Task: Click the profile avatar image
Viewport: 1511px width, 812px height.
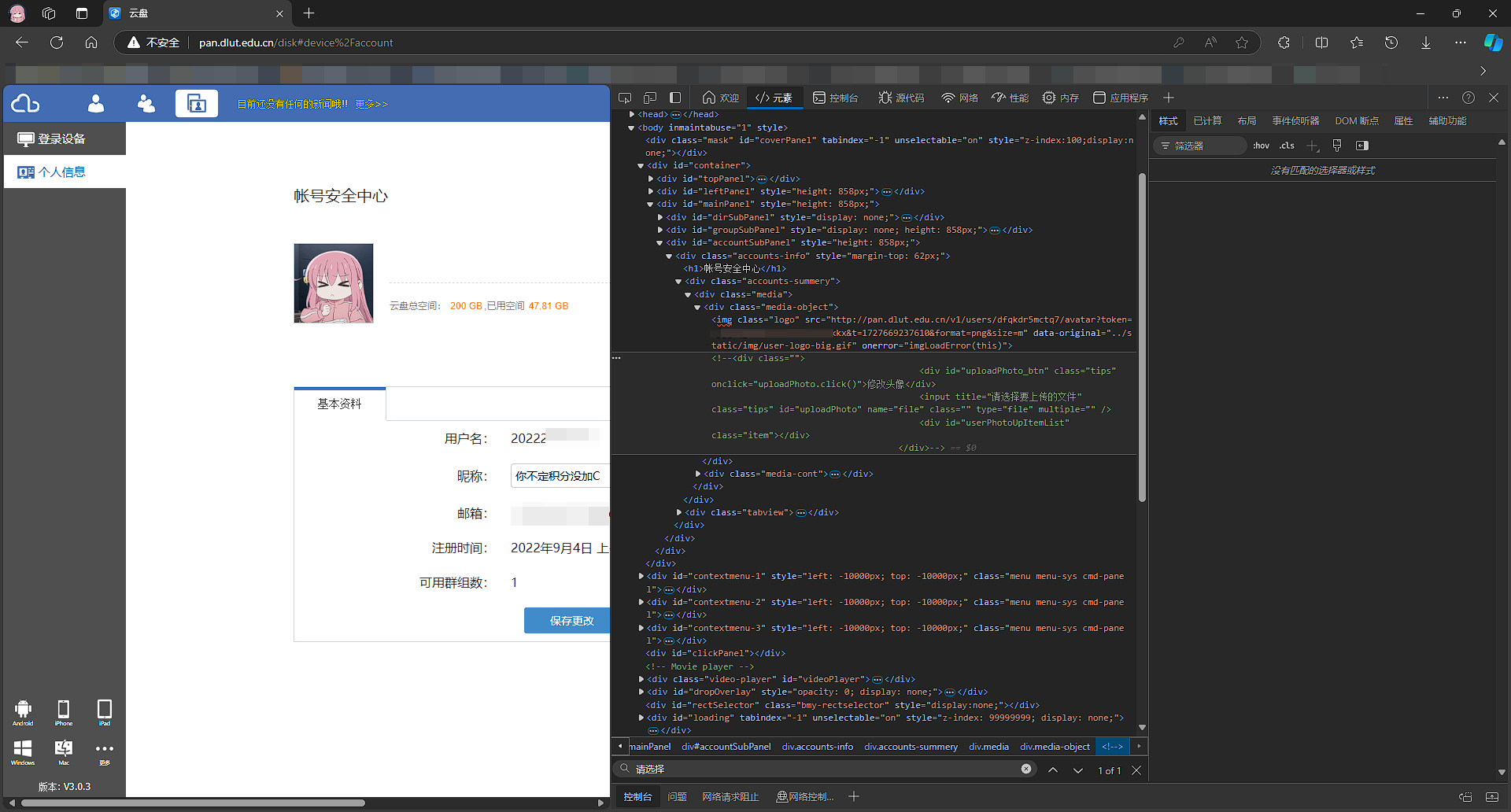Action: click(334, 283)
